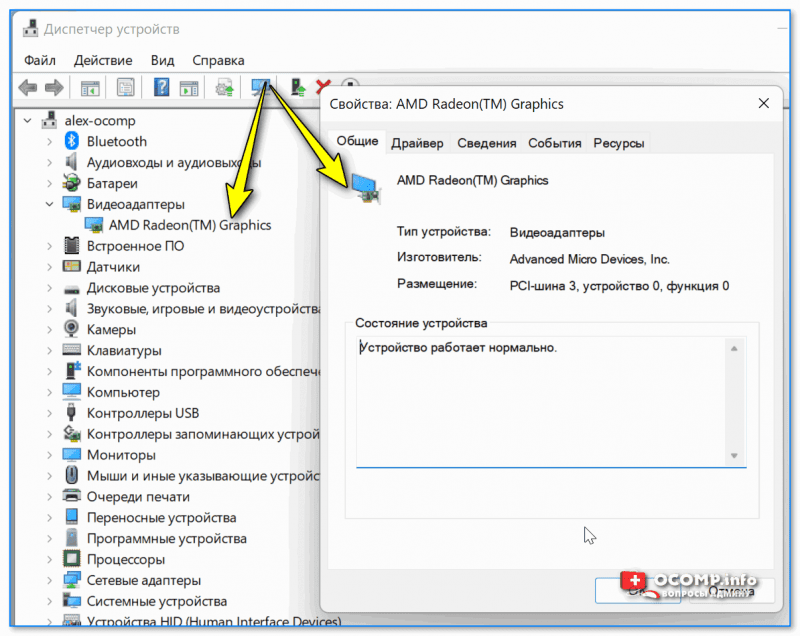The width and height of the screenshot is (800, 636).
Task: Open the Справка menu
Action: tap(218, 60)
